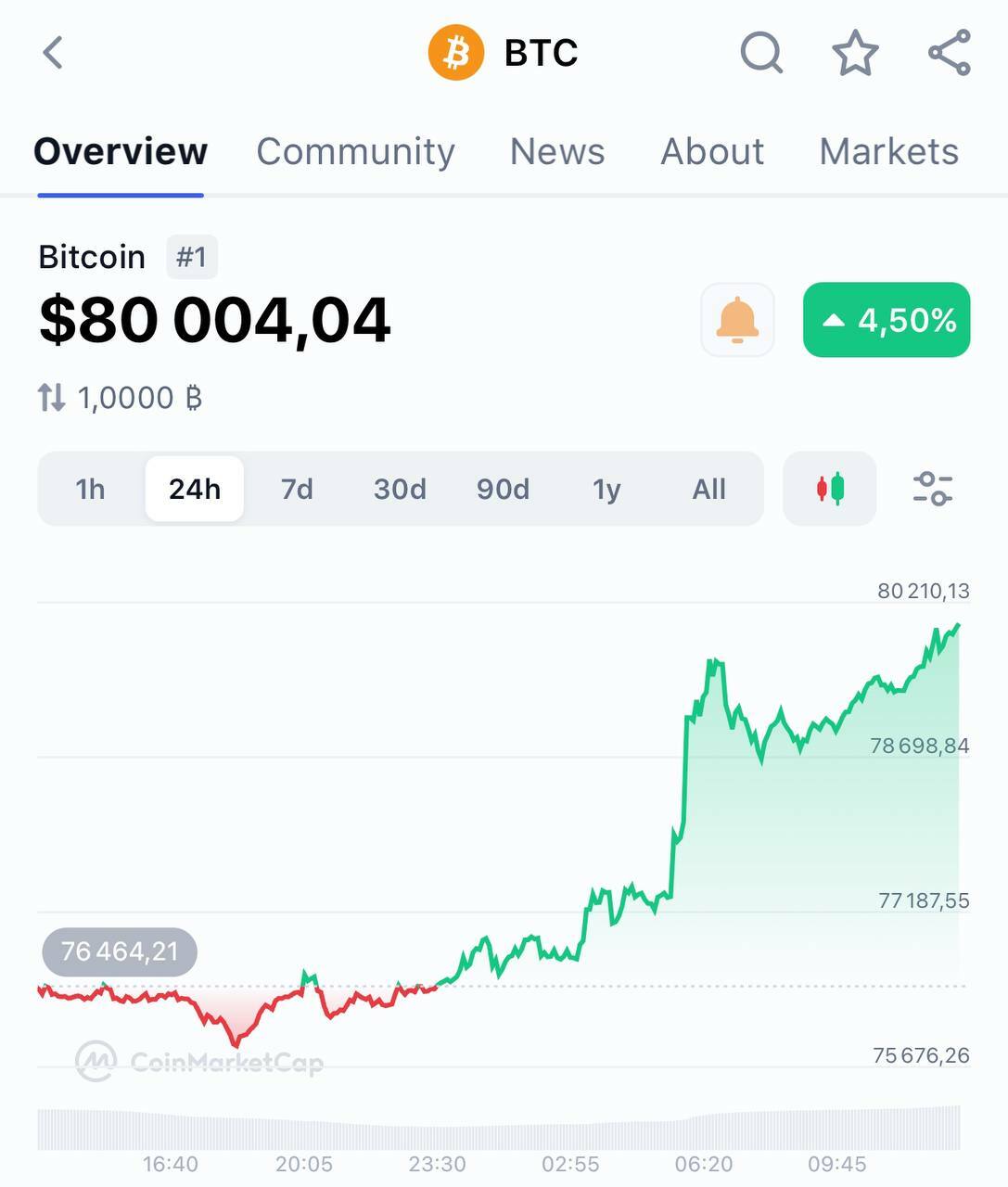
Task: Select the 7d time range
Action: pyautogui.click(x=297, y=489)
